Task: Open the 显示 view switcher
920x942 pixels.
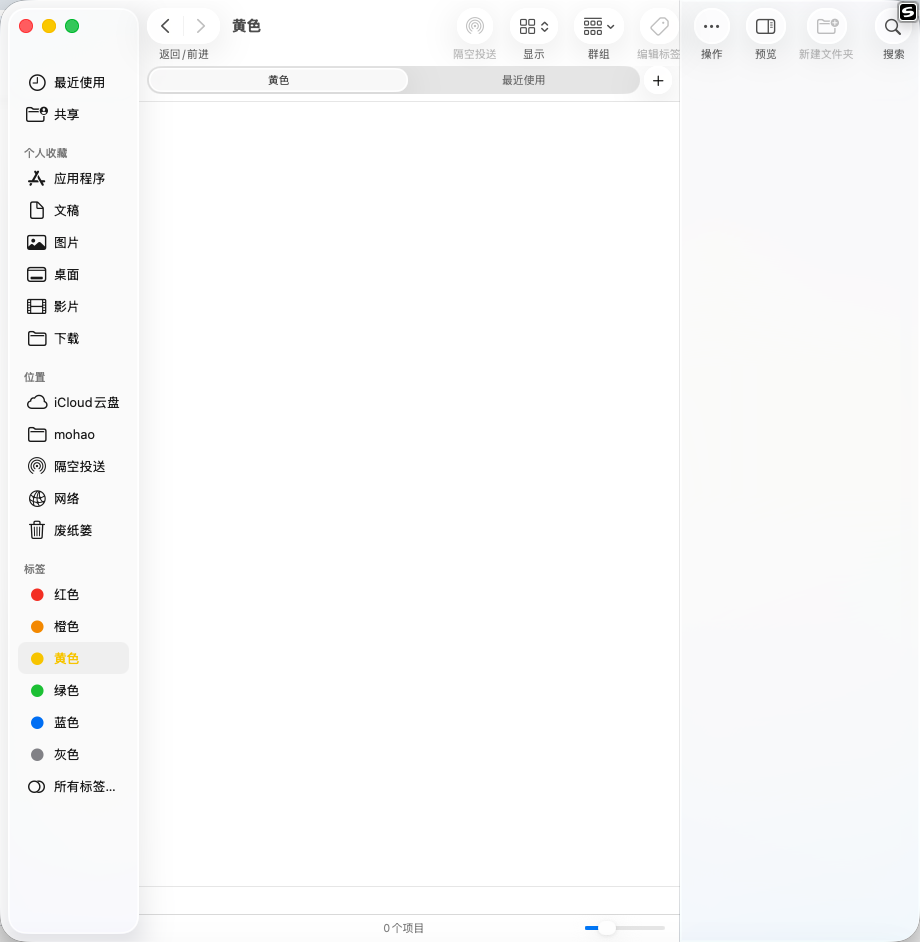Action: click(534, 26)
